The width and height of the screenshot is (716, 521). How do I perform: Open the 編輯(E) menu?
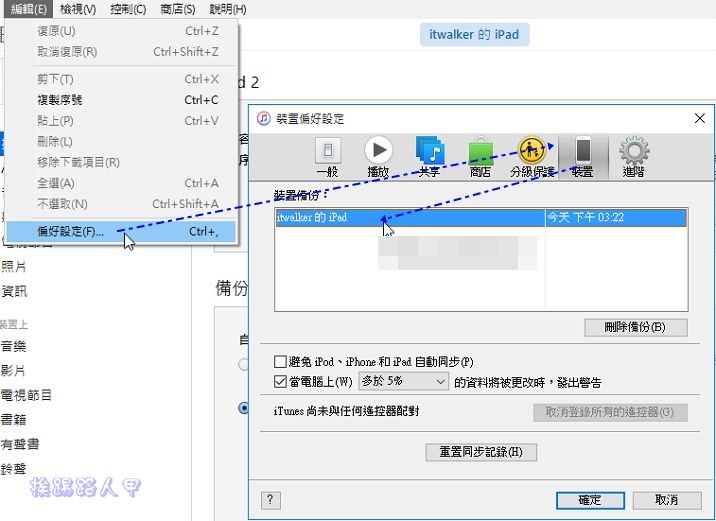coord(28,9)
